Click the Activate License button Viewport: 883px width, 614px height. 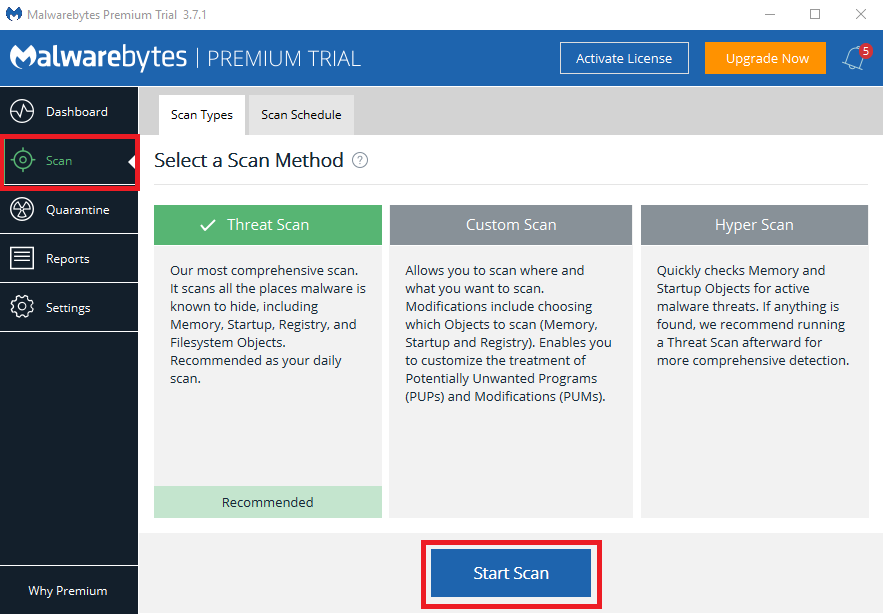624,58
